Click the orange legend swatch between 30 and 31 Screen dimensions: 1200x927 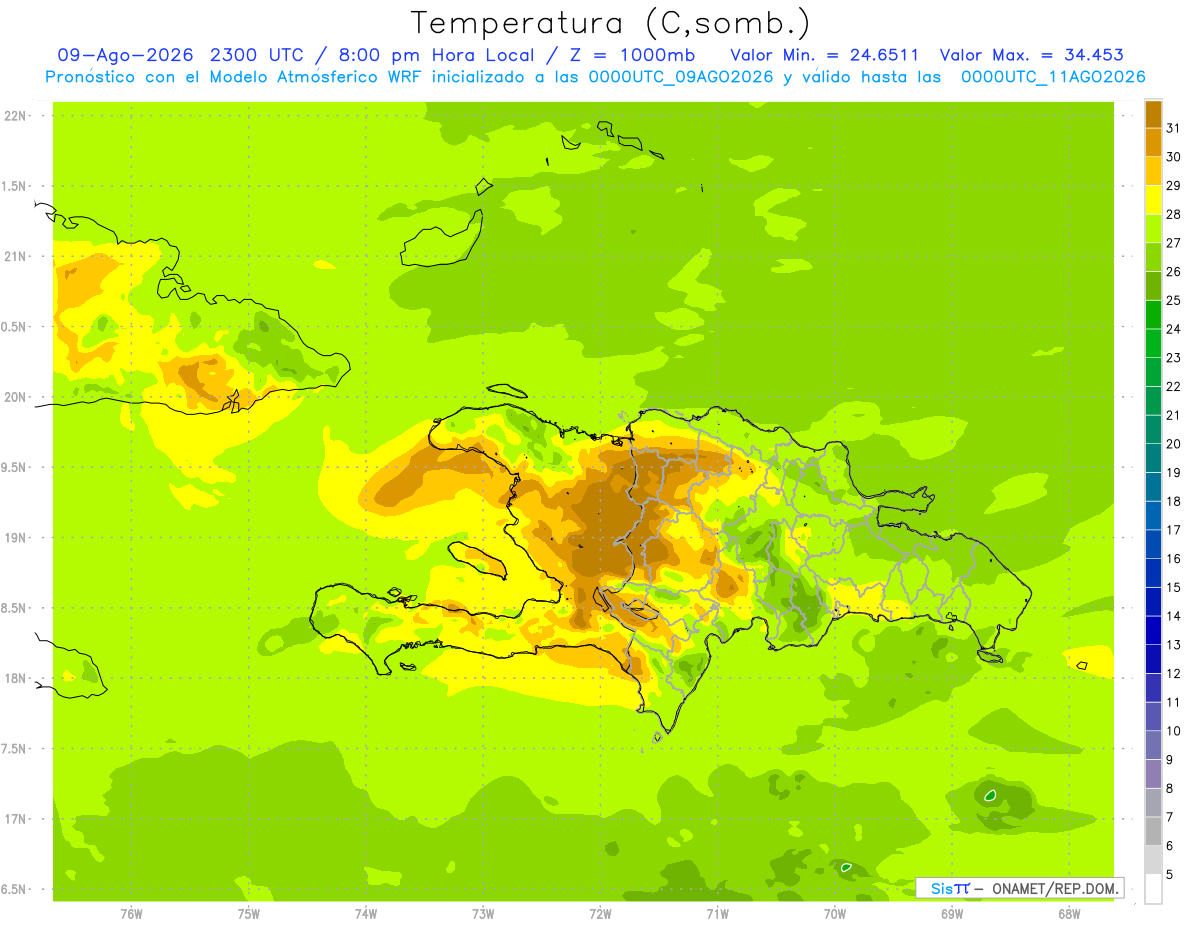pos(1153,142)
